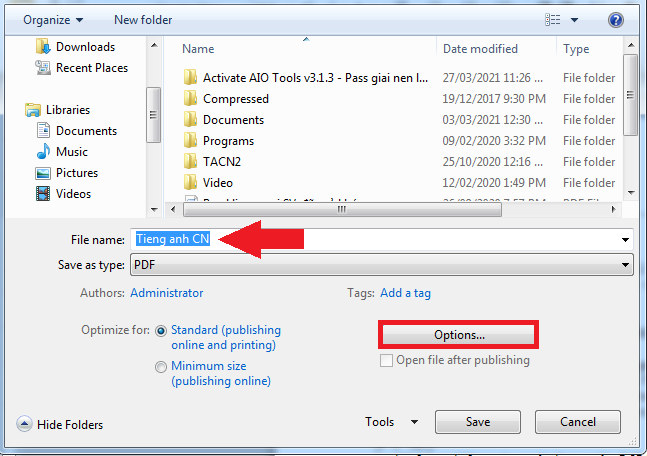Sort by the Name column header

tap(198, 49)
